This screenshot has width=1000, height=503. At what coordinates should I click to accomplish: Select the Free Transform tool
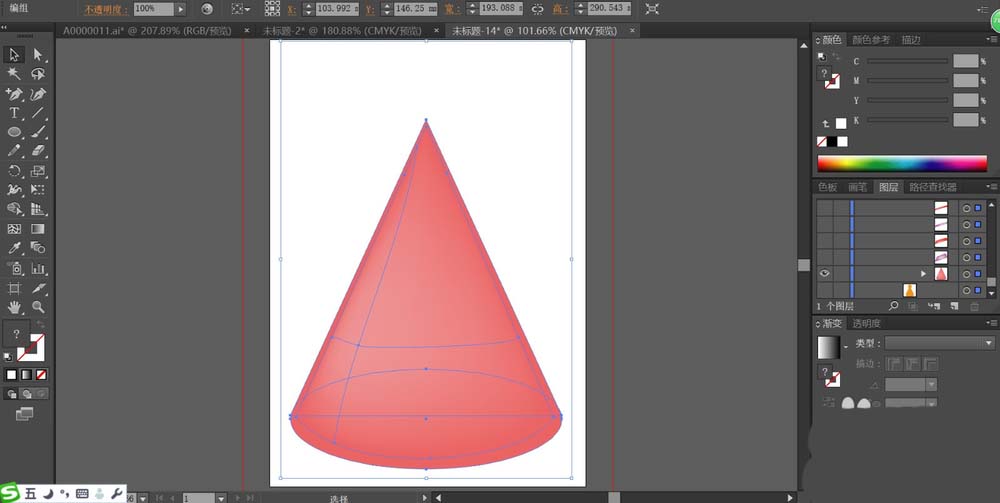(x=38, y=190)
